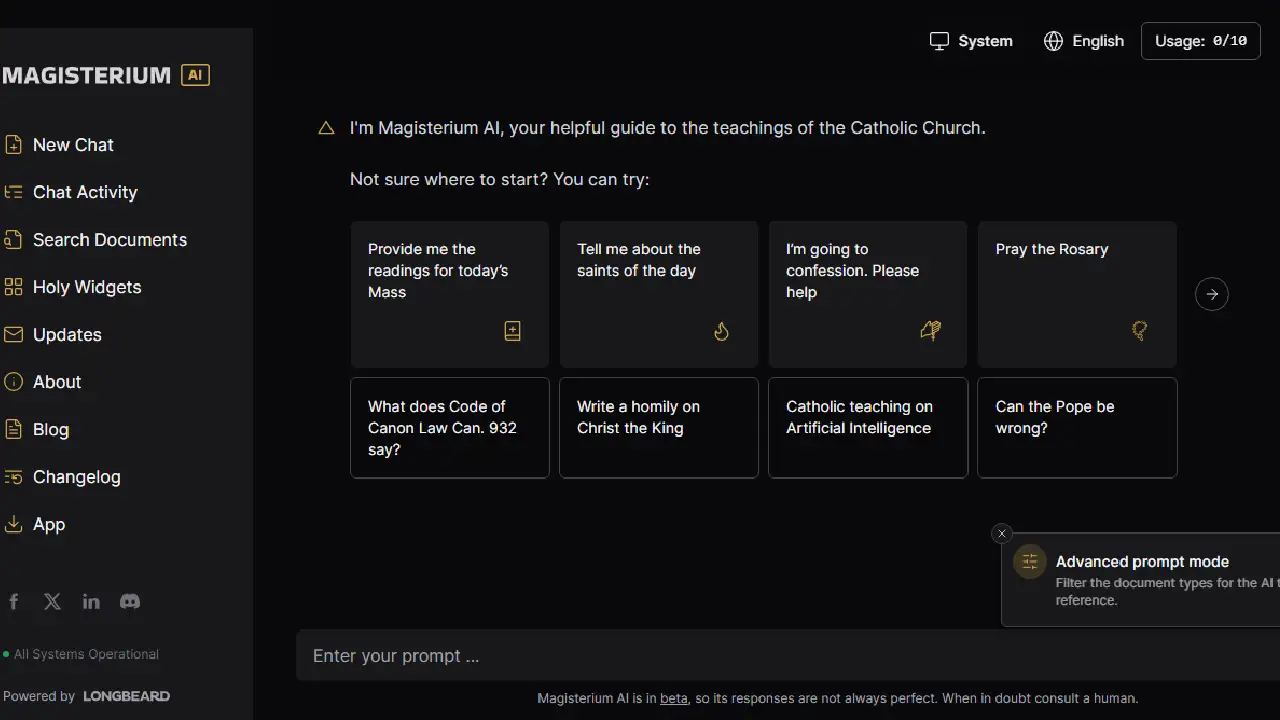
Task: View Updates from the sidebar
Action: coord(67,334)
